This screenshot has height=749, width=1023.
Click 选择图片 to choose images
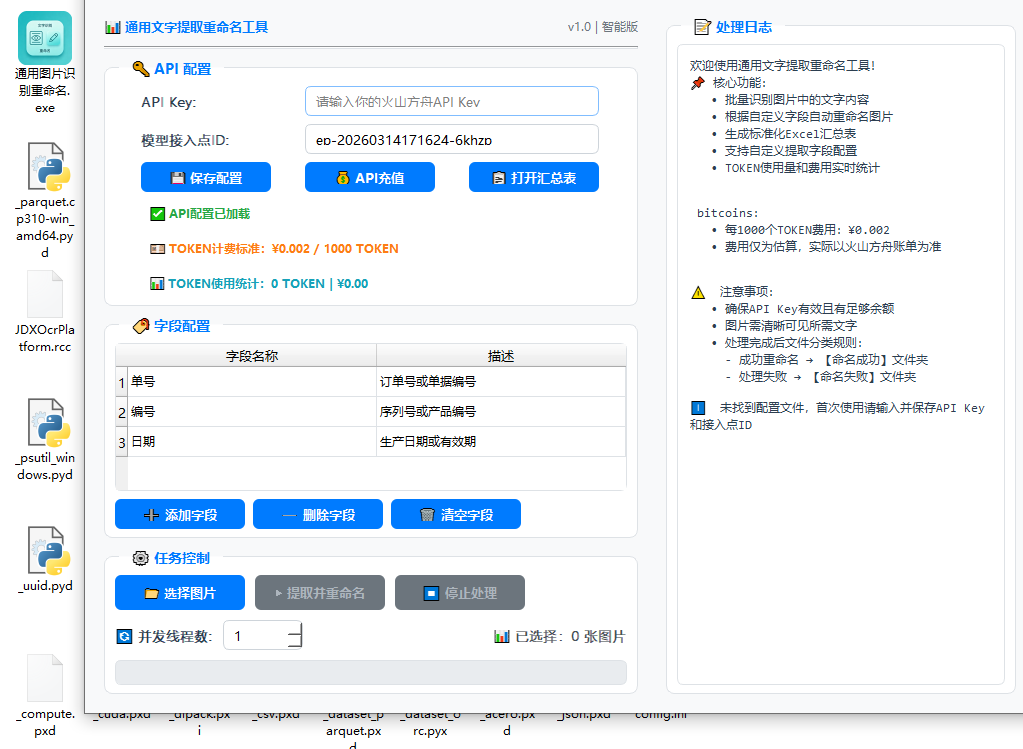pos(180,592)
